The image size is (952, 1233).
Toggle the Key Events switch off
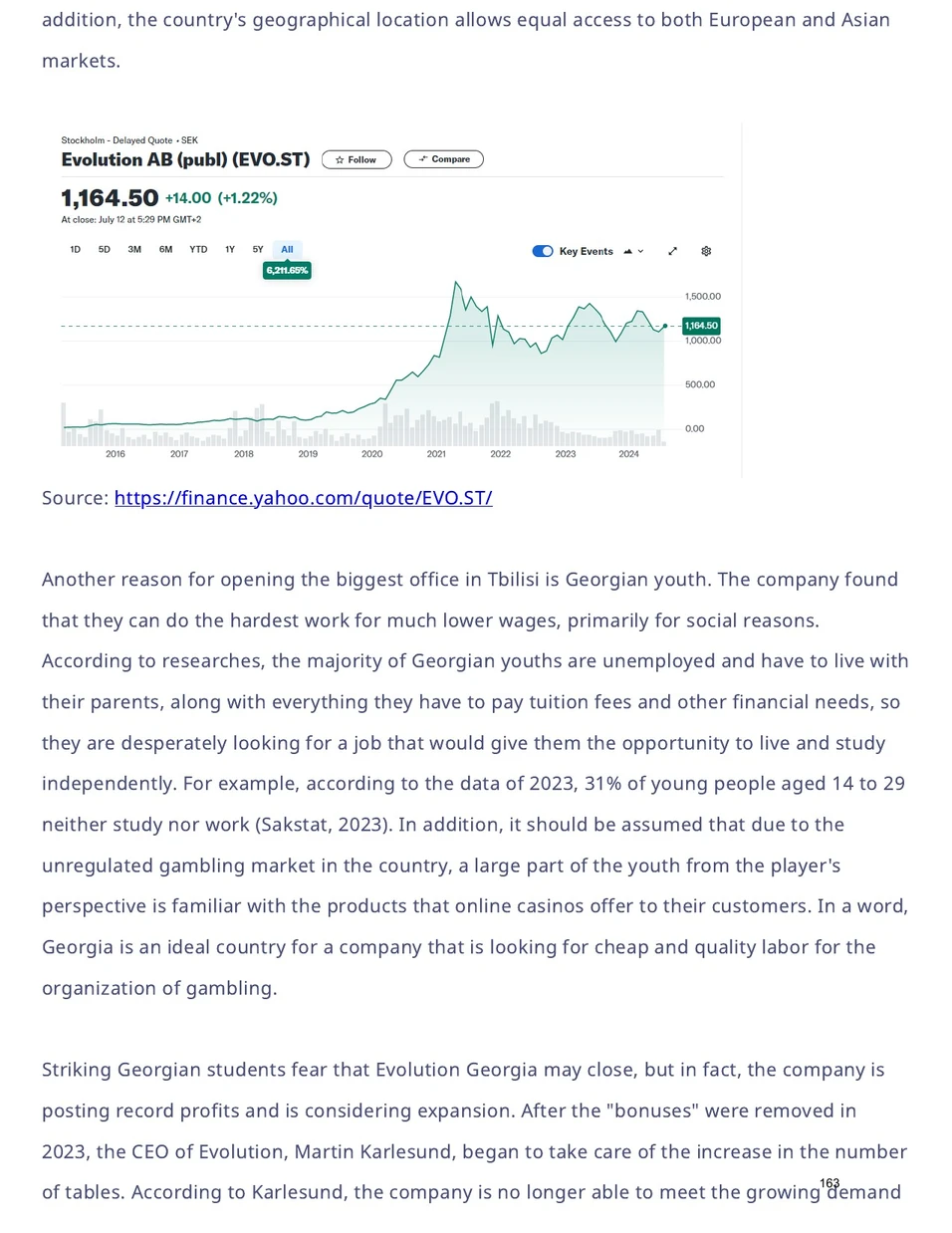click(x=543, y=251)
